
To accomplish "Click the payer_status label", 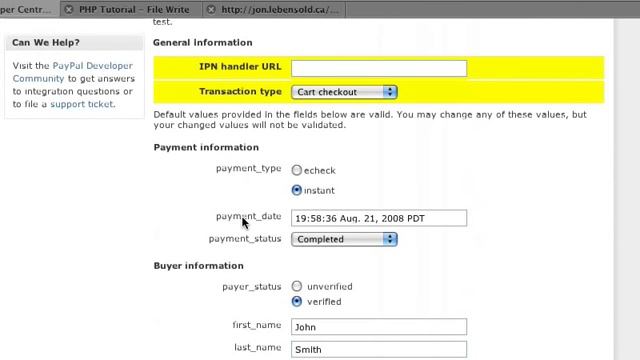I will [252, 287].
